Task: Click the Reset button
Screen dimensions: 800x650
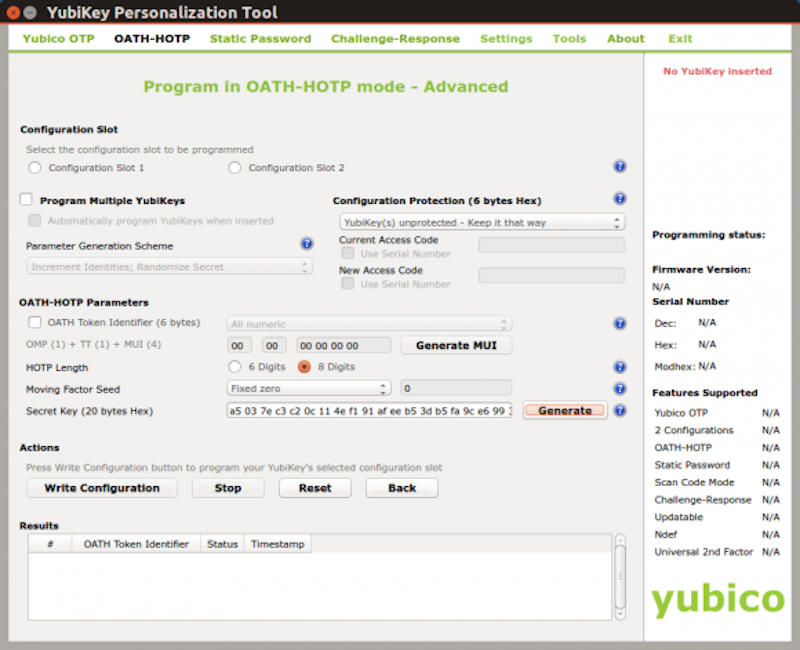Action: [315, 488]
